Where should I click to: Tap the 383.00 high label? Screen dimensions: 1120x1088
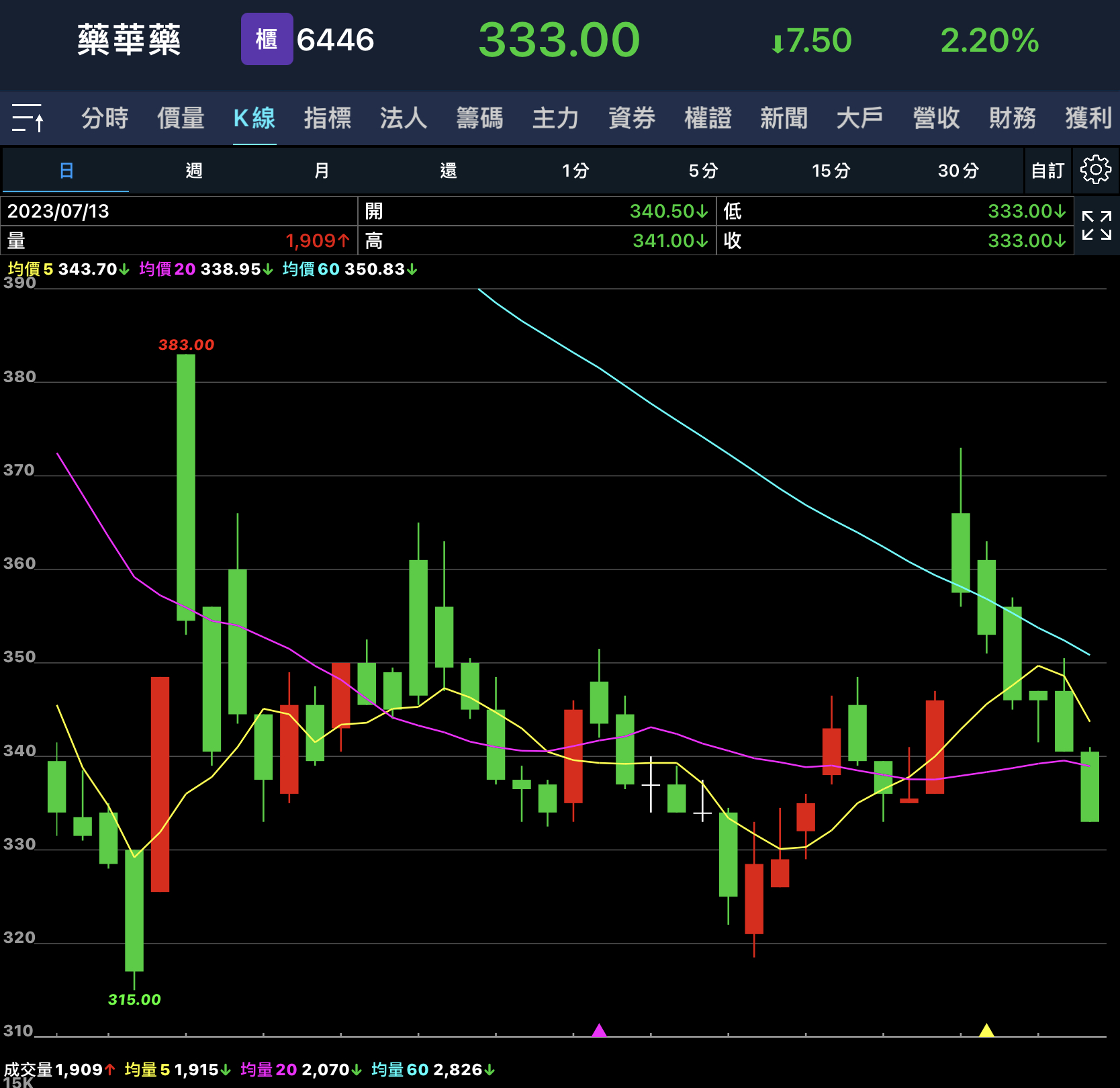click(x=186, y=345)
